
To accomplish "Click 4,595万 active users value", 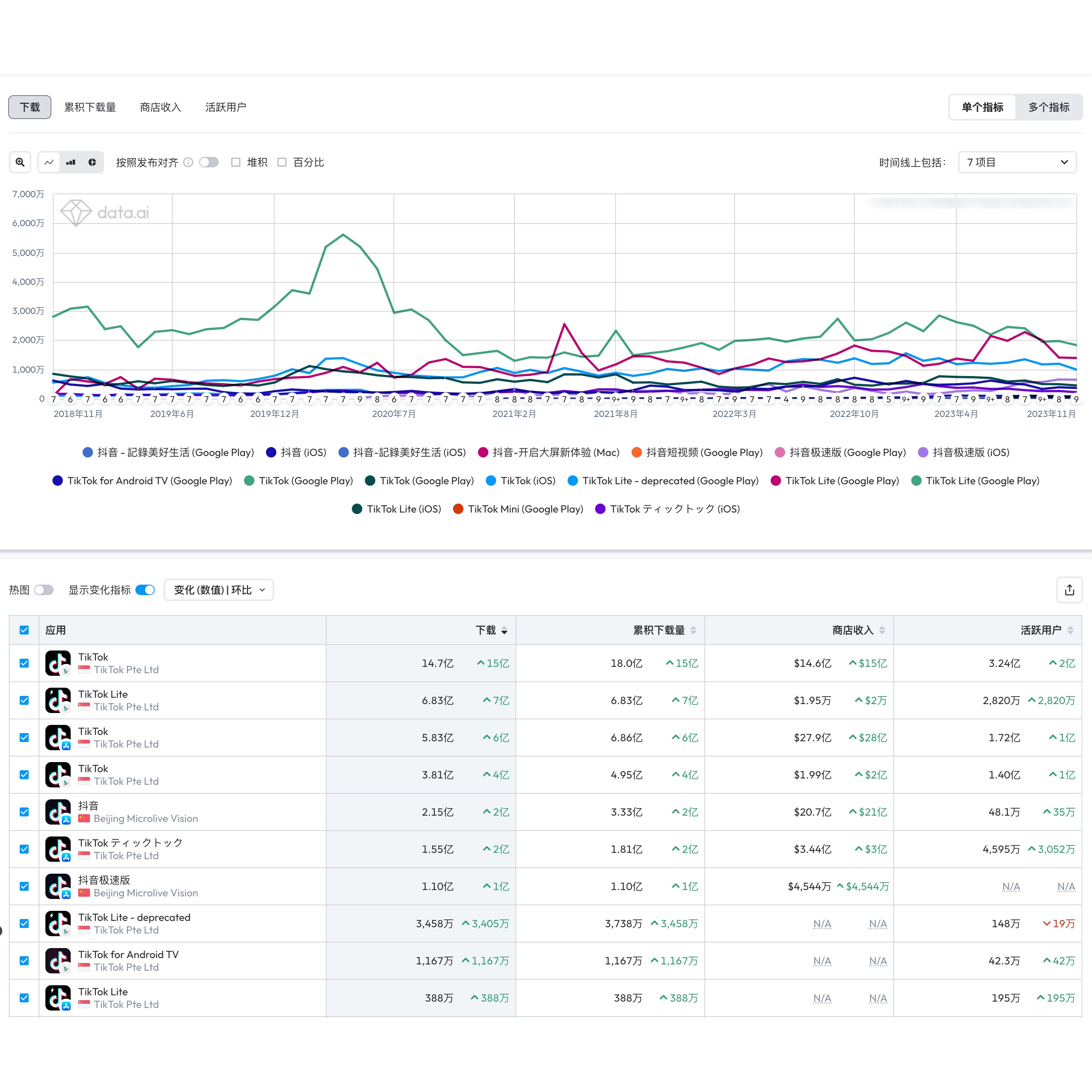I will 1002,849.
